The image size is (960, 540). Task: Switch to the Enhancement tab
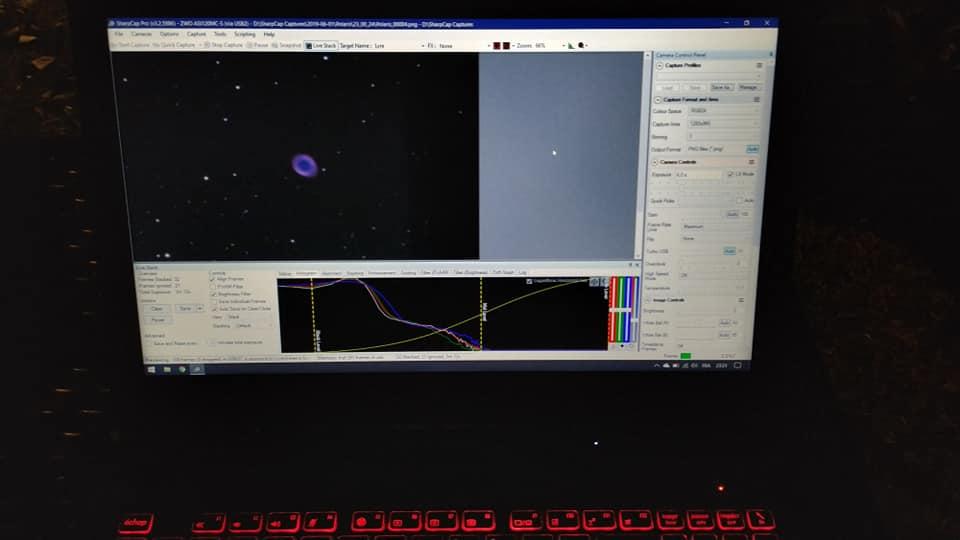coord(381,273)
